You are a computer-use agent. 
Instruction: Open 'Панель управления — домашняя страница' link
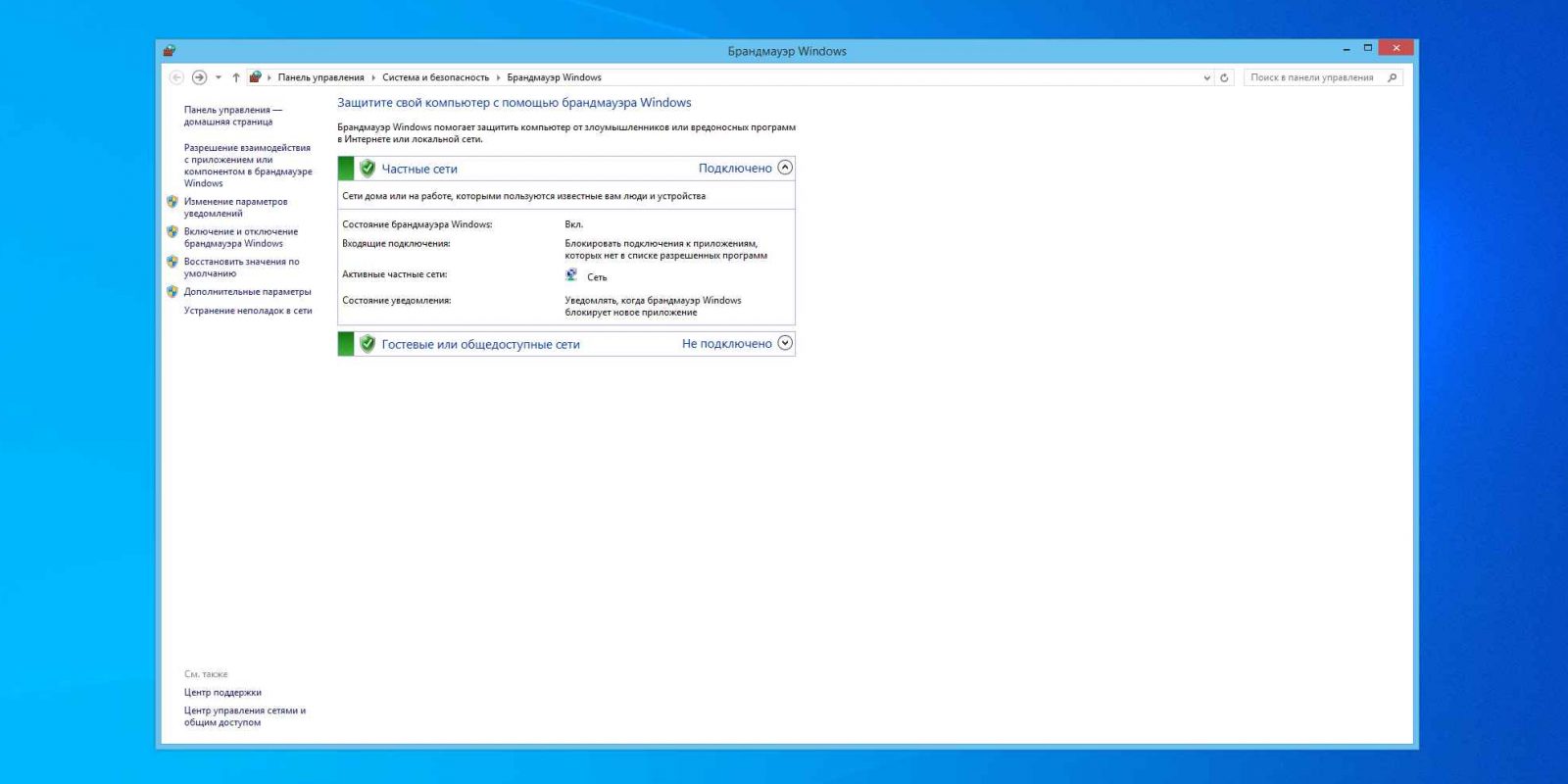click(x=232, y=116)
